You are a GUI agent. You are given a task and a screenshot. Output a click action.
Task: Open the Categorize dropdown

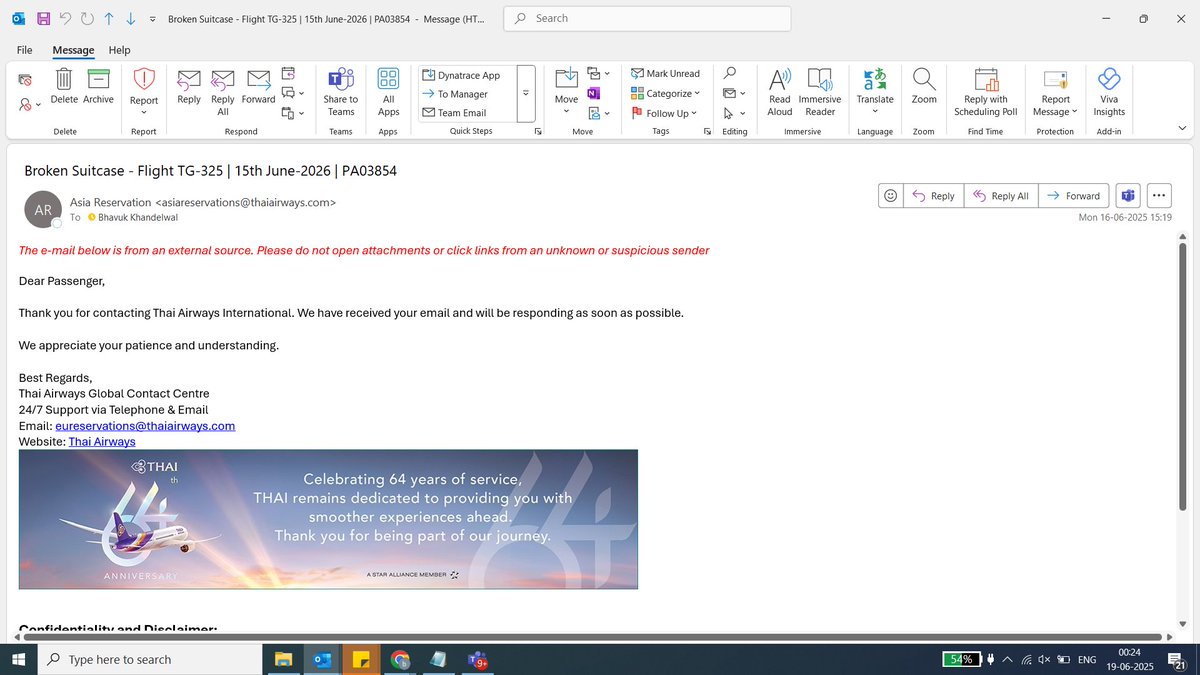coord(666,93)
